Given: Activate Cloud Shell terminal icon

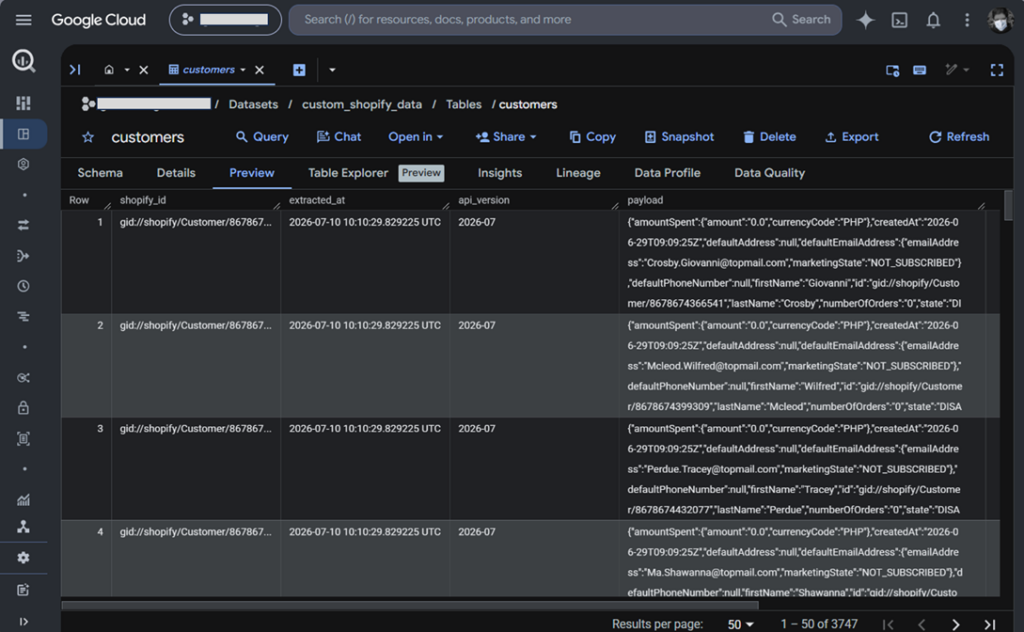Looking at the screenshot, I should (x=899, y=20).
